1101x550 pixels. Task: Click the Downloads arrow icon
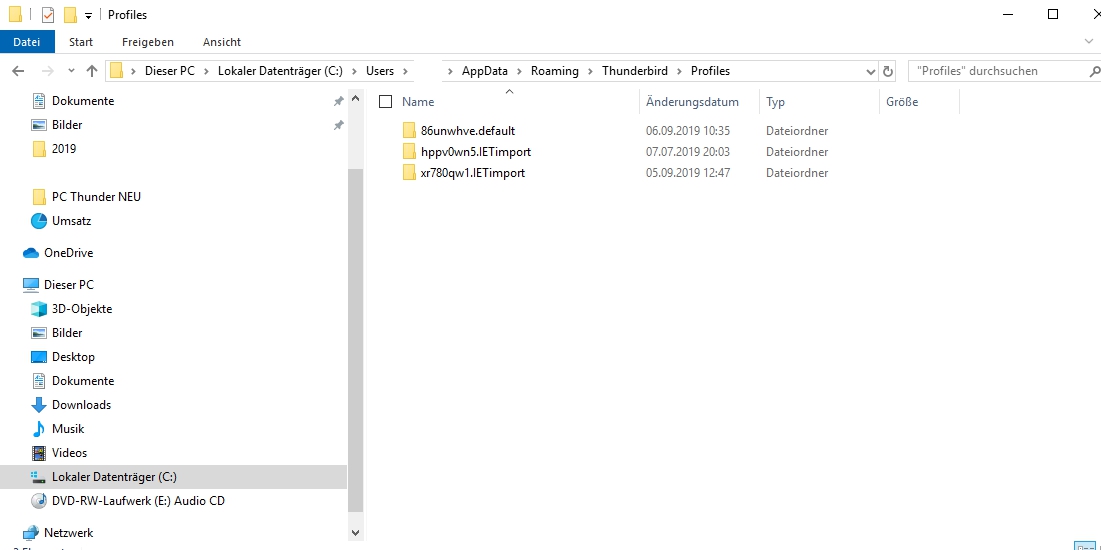pos(39,405)
